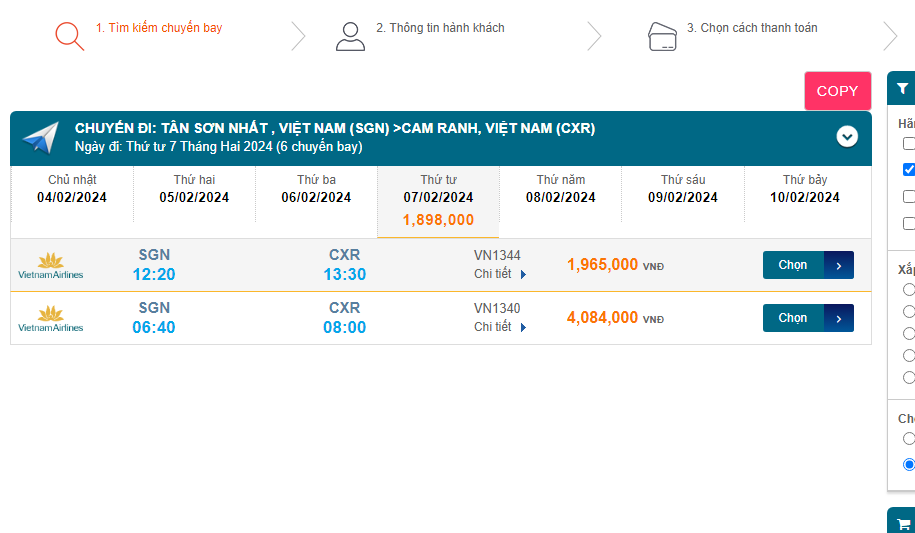
Task: Click the payment method card icon
Action: 662,37
